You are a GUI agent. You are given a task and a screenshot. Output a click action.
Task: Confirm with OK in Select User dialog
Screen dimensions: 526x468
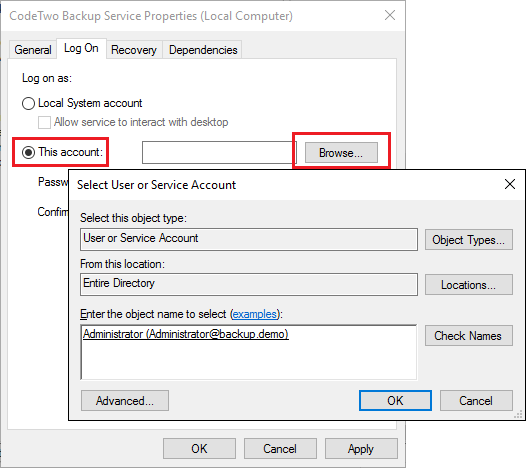coord(395,401)
